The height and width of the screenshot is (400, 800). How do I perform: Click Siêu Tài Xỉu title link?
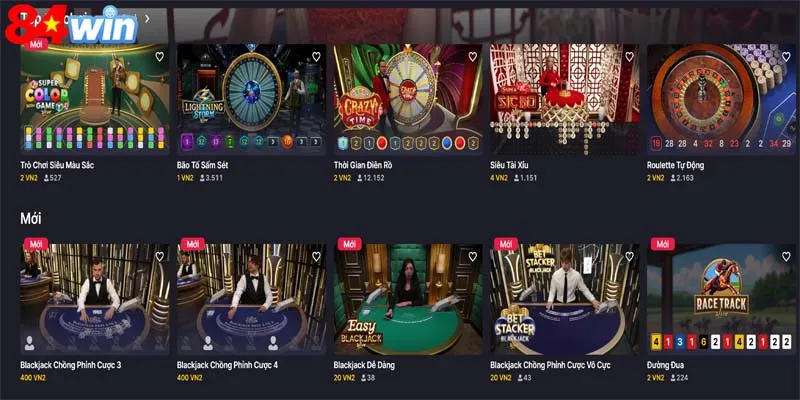(x=509, y=165)
